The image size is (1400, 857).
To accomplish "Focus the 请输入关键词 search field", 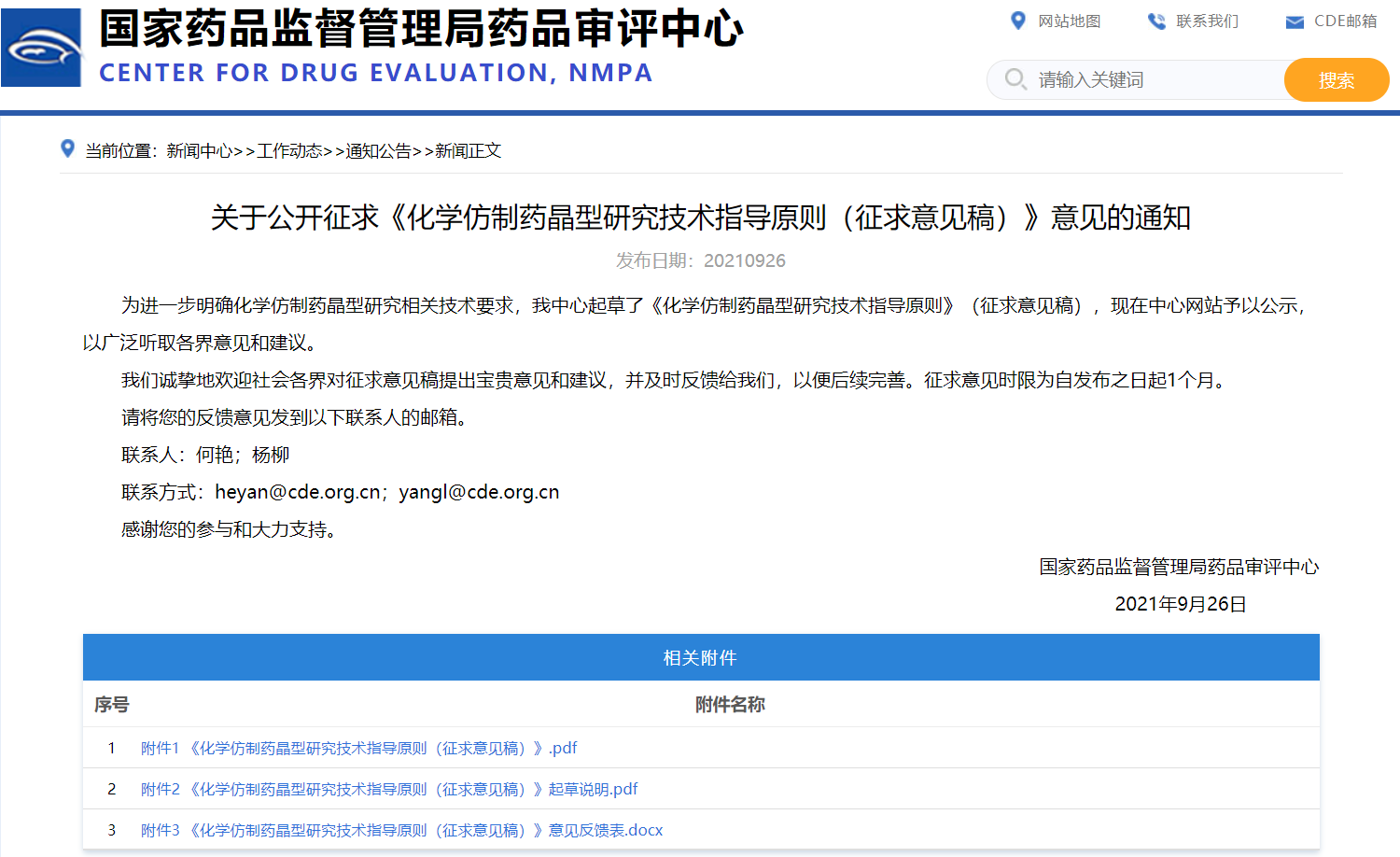I will click(x=1155, y=80).
